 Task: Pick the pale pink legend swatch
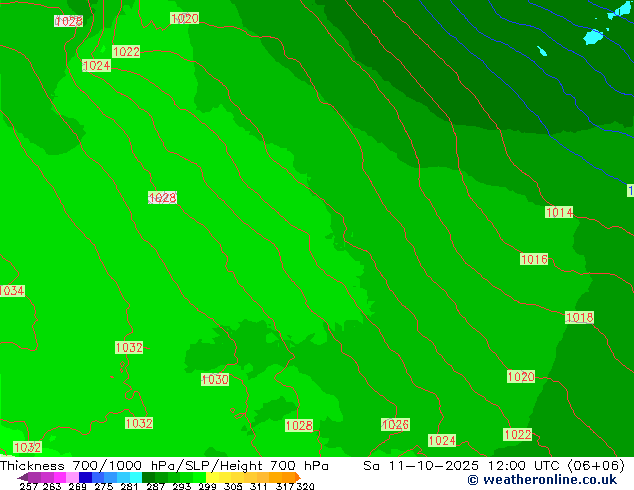pyautogui.click(x=72, y=477)
